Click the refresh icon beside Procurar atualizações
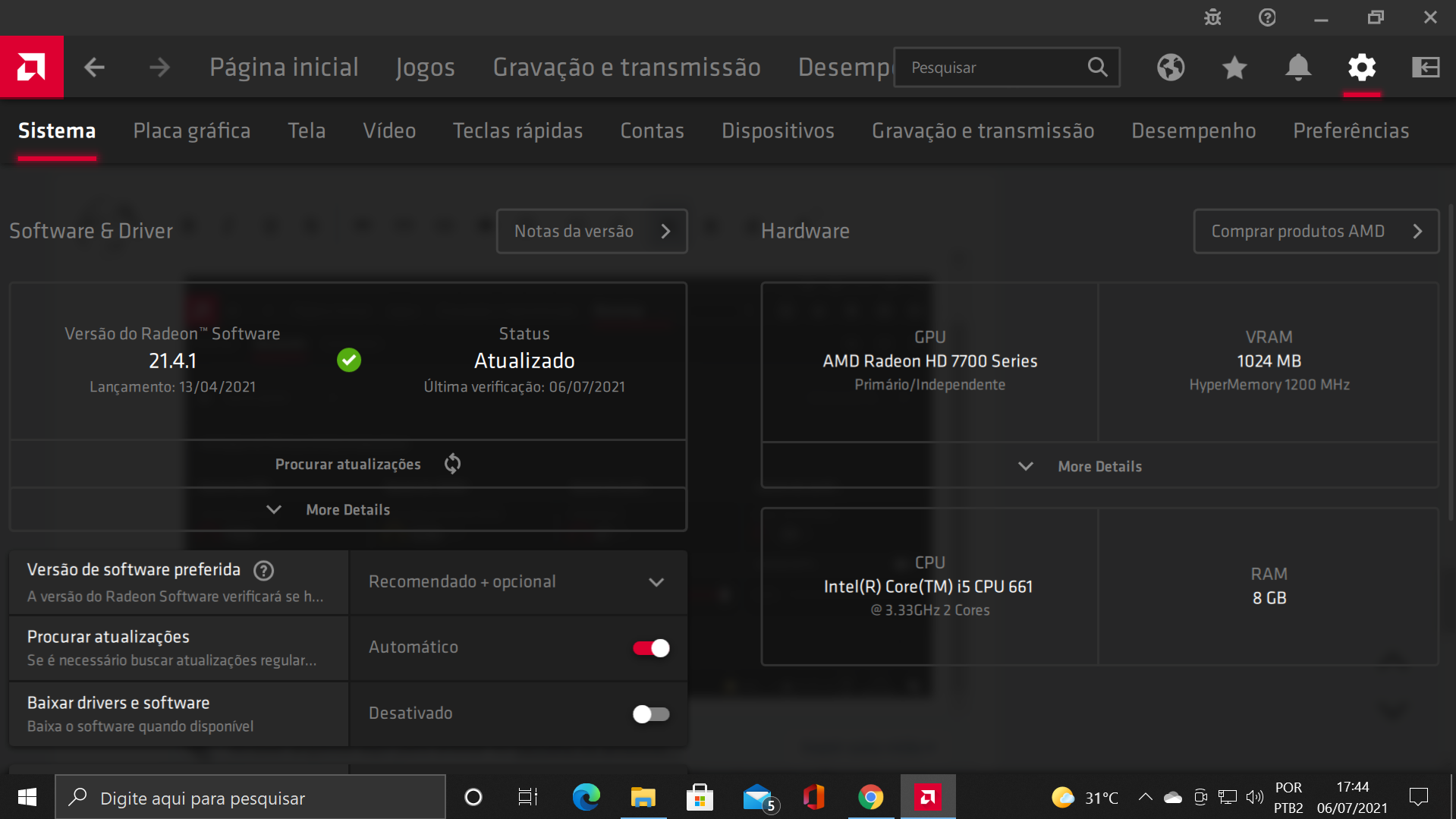The height and width of the screenshot is (819, 1456). (453, 464)
